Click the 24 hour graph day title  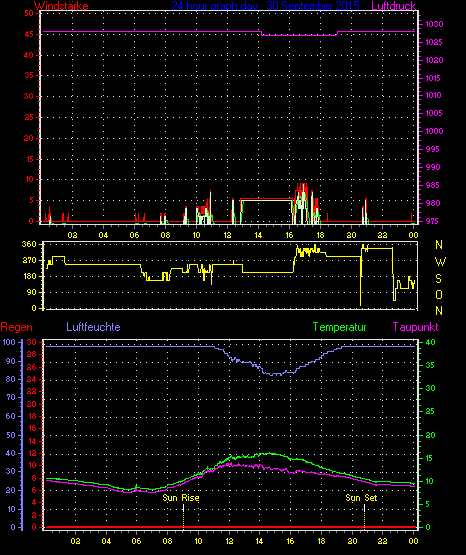click(265, 6)
